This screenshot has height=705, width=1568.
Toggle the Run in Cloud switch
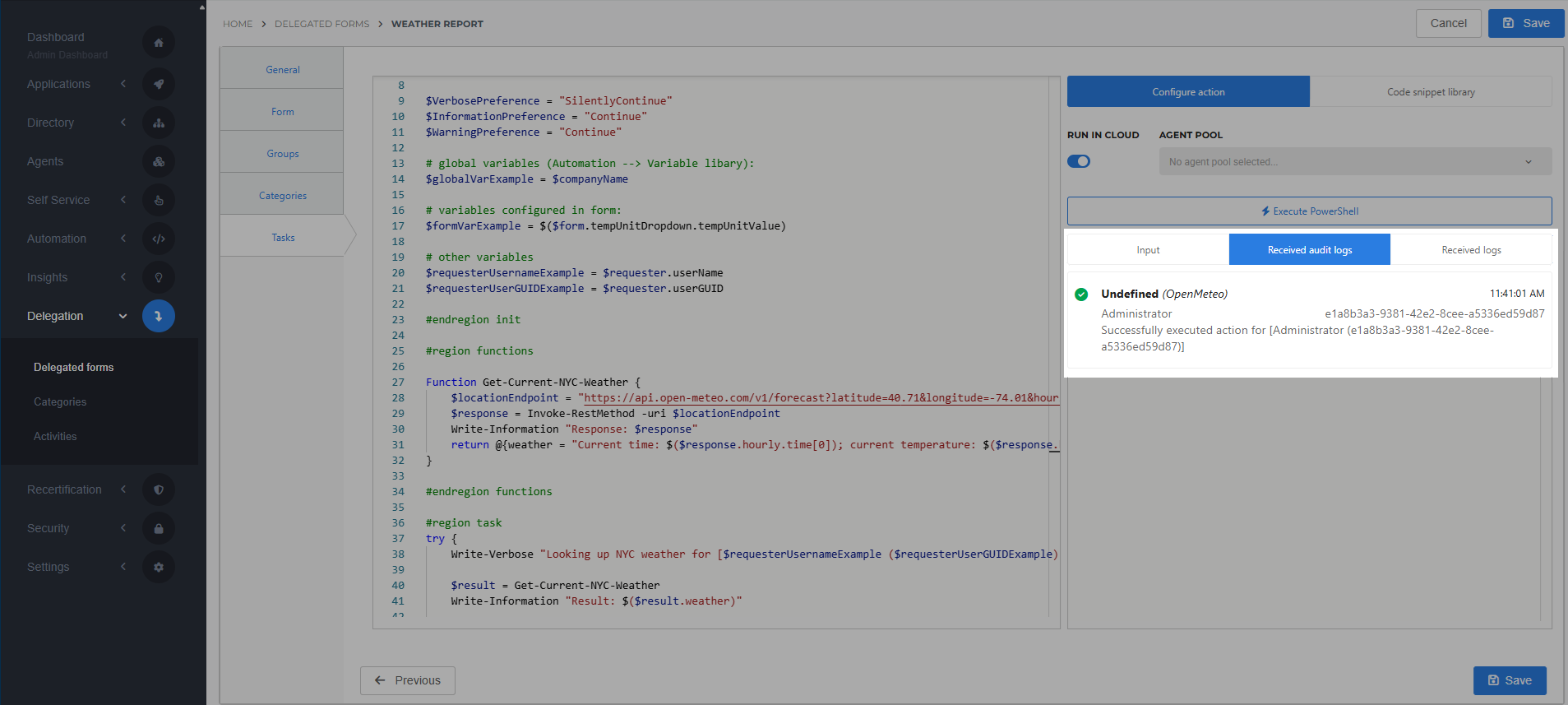[x=1078, y=161]
